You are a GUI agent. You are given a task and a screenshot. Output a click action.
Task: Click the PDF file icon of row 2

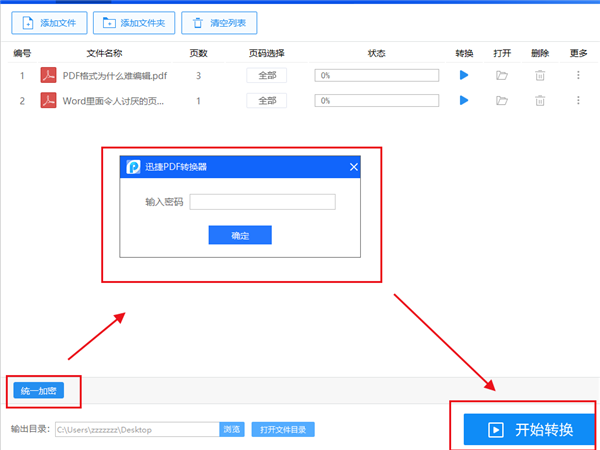coord(49,101)
